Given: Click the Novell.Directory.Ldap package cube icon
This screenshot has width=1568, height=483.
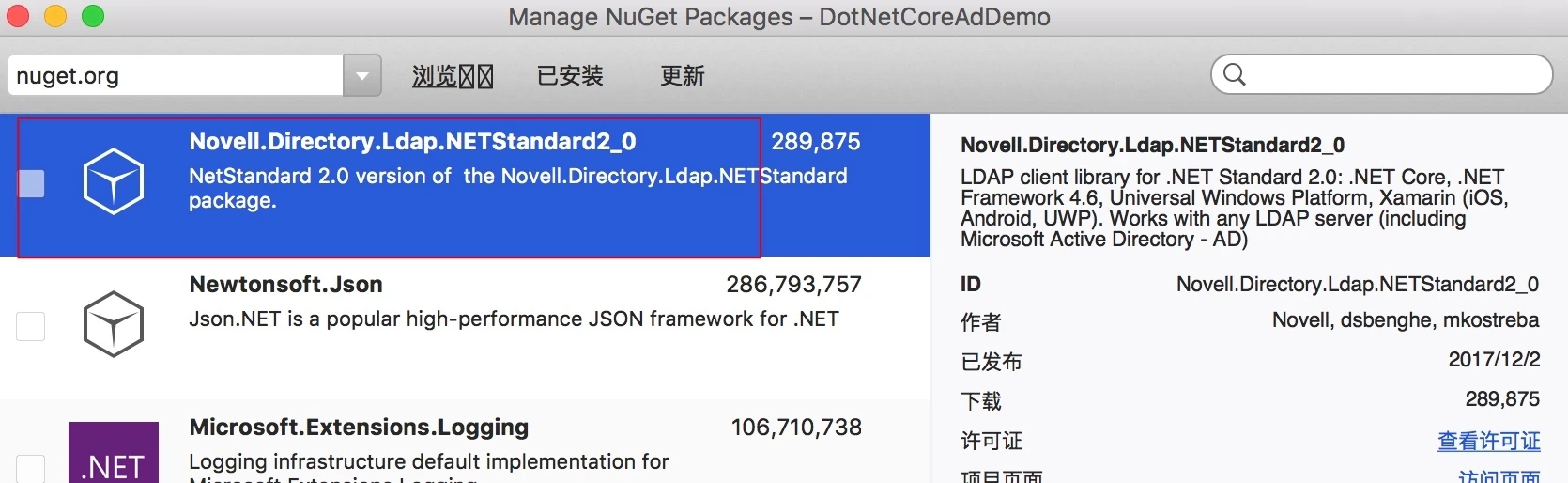Looking at the screenshot, I should pos(114,181).
